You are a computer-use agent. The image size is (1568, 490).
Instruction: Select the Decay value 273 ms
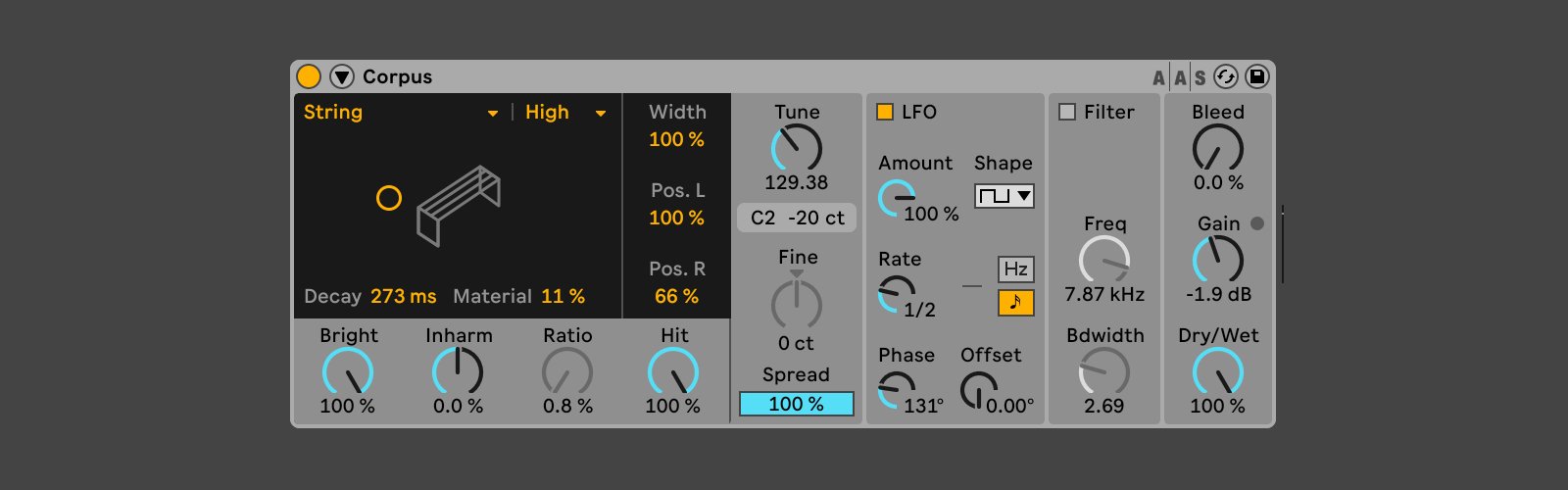[404, 296]
